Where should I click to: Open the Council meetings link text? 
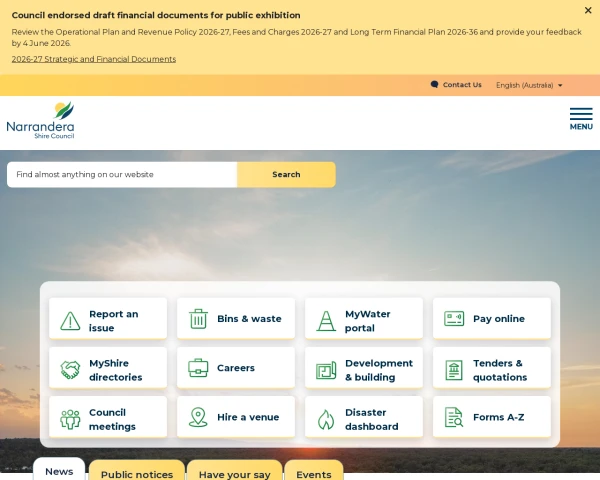(x=112, y=420)
